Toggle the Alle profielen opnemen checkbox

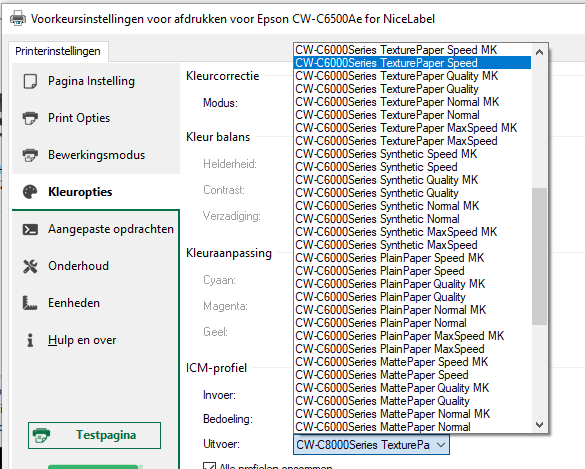tap(209, 466)
